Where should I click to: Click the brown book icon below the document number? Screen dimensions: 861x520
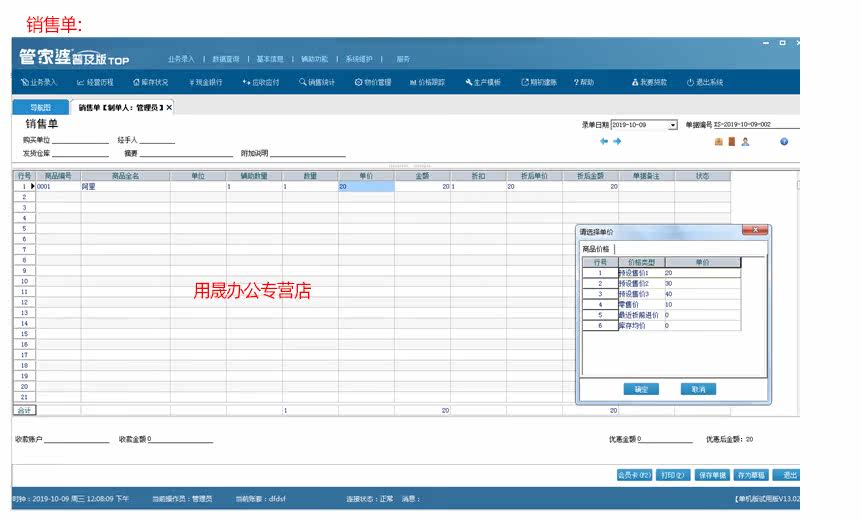731,142
